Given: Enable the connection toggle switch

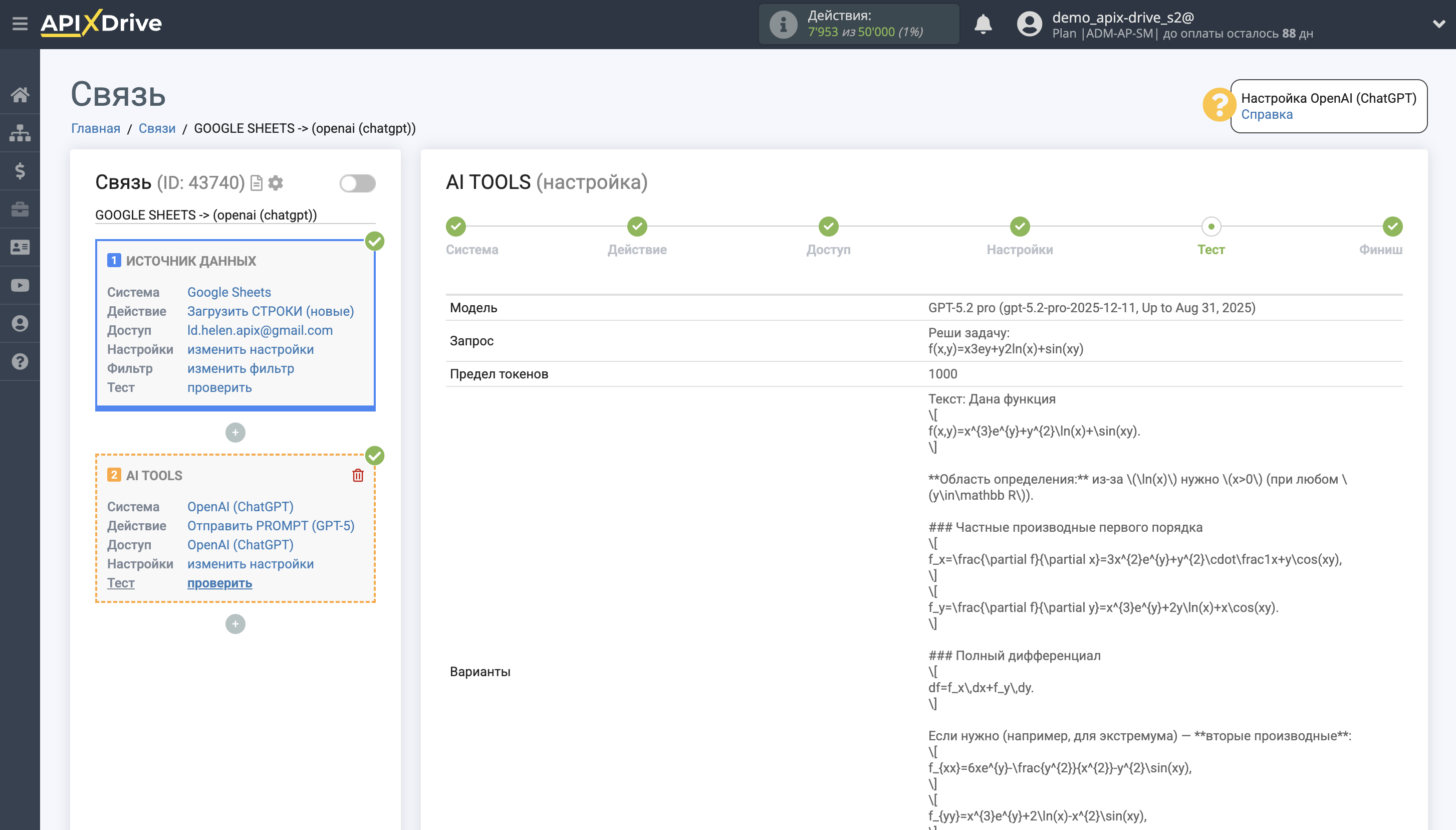Looking at the screenshot, I should point(358,183).
